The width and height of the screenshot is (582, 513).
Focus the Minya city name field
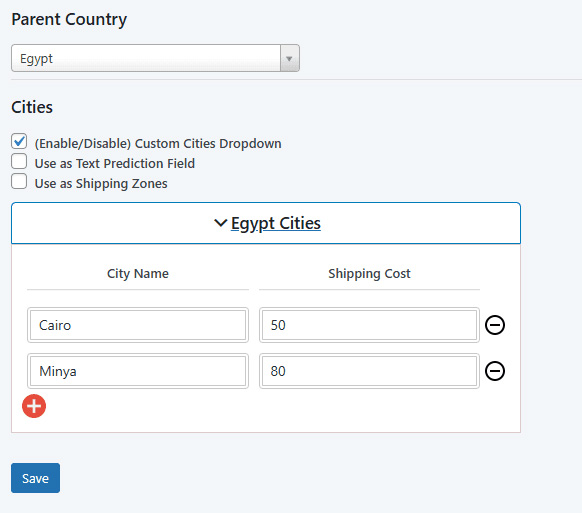[138, 371]
